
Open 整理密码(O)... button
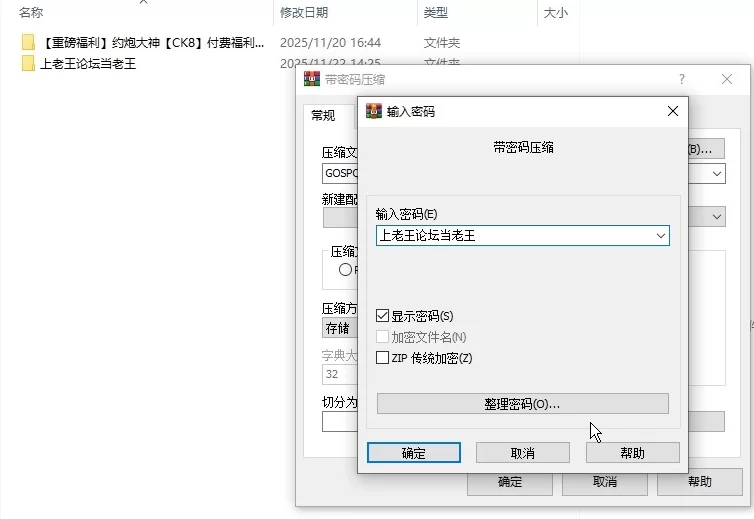[522, 404]
